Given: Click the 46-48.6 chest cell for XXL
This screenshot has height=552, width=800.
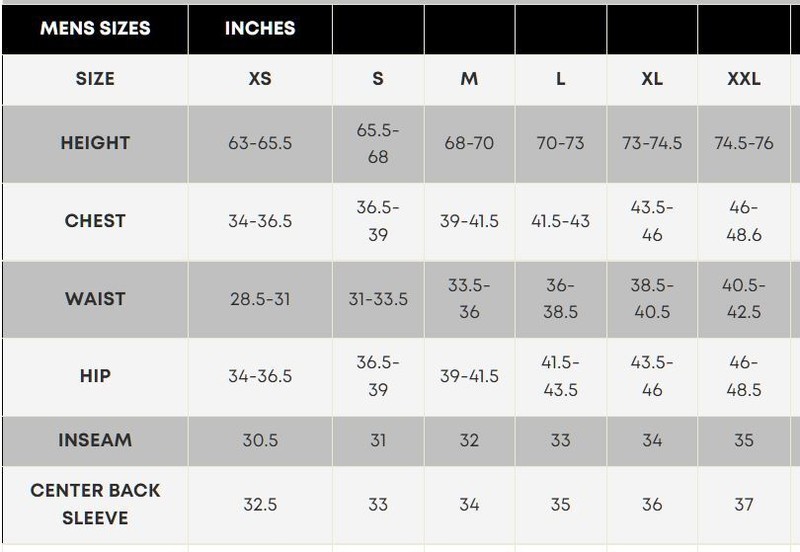Looking at the screenshot, I should (744, 221).
